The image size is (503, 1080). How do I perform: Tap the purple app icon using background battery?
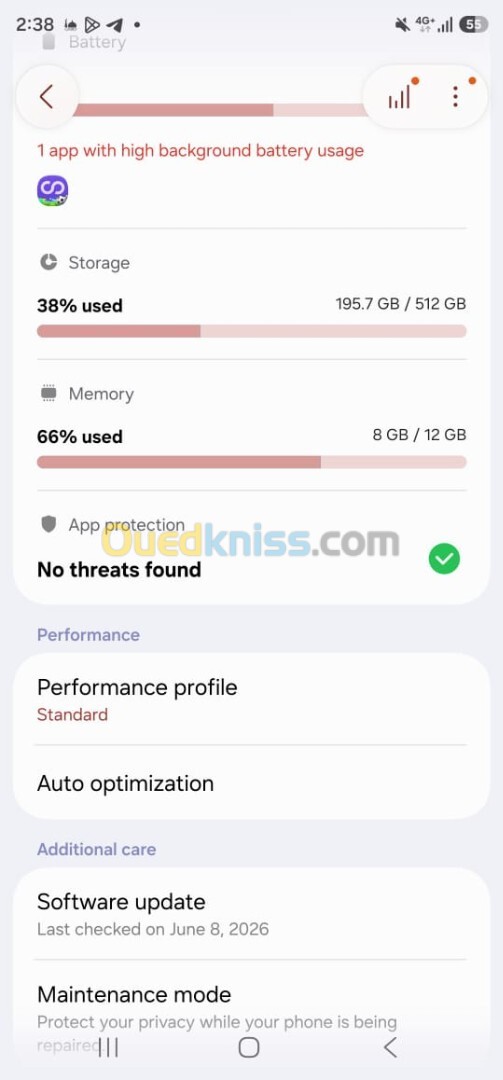(x=52, y=191)
